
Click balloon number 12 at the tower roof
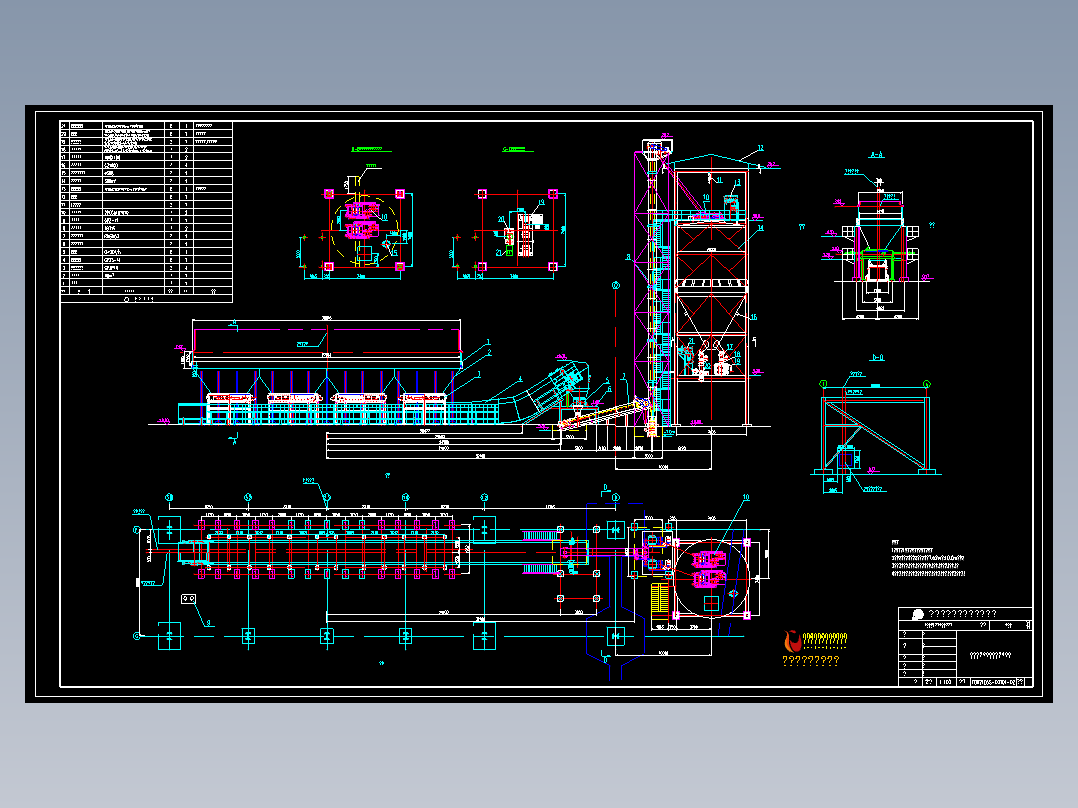[x=760, y=148]
